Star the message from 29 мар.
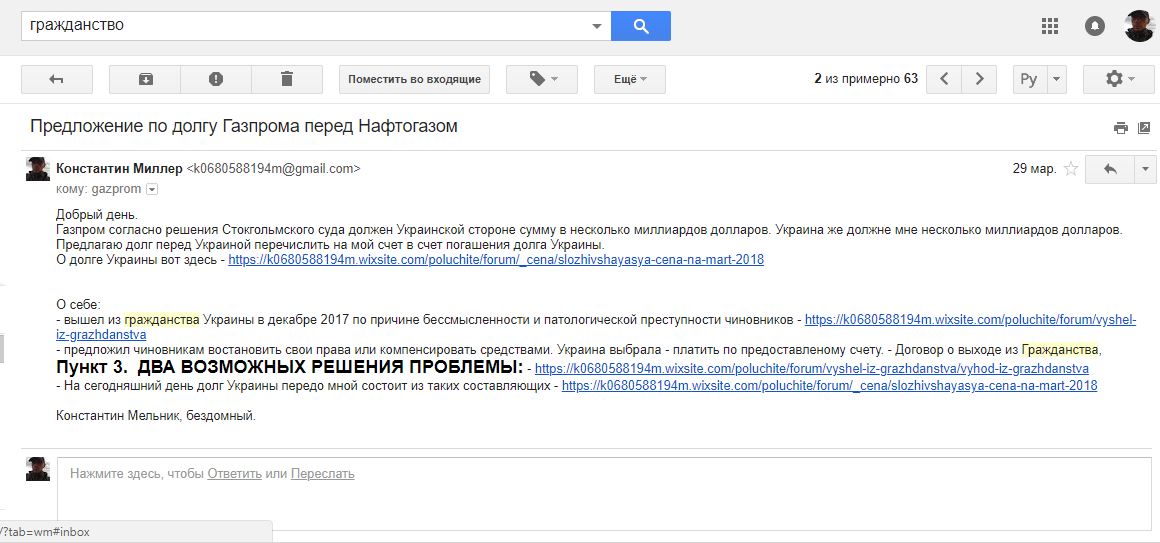The height and width of the screenshot is (543, 1160). (1071, 169)
